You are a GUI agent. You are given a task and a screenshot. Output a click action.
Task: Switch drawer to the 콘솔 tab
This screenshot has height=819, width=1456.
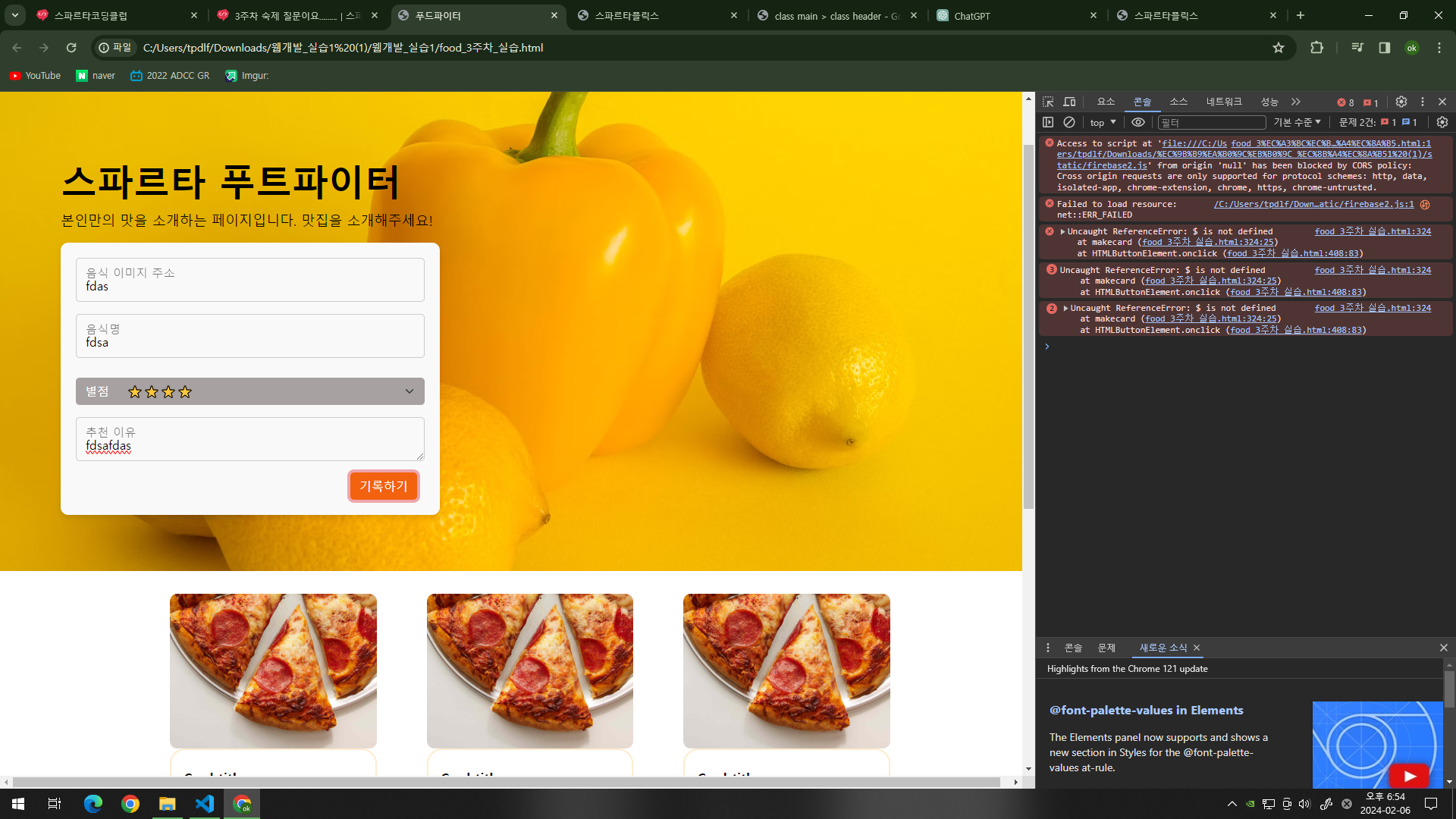[1073, 648]
